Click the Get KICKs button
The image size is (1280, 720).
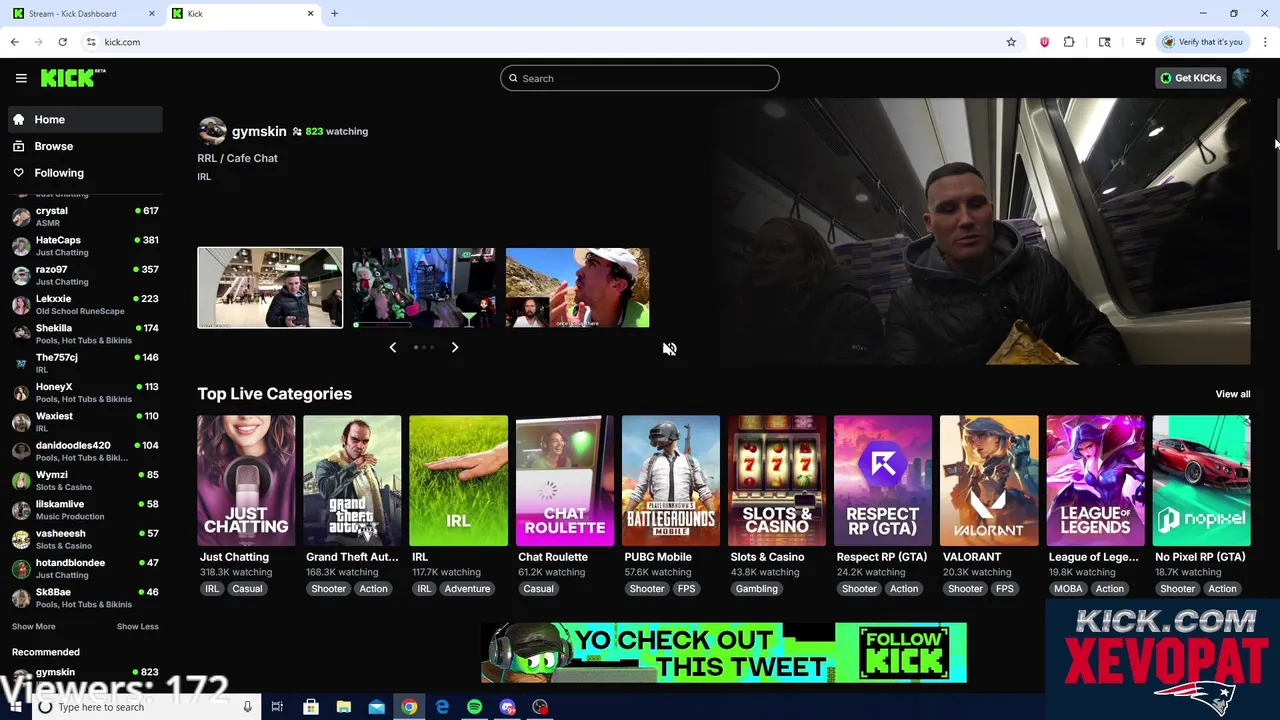tap(1190, 78)
